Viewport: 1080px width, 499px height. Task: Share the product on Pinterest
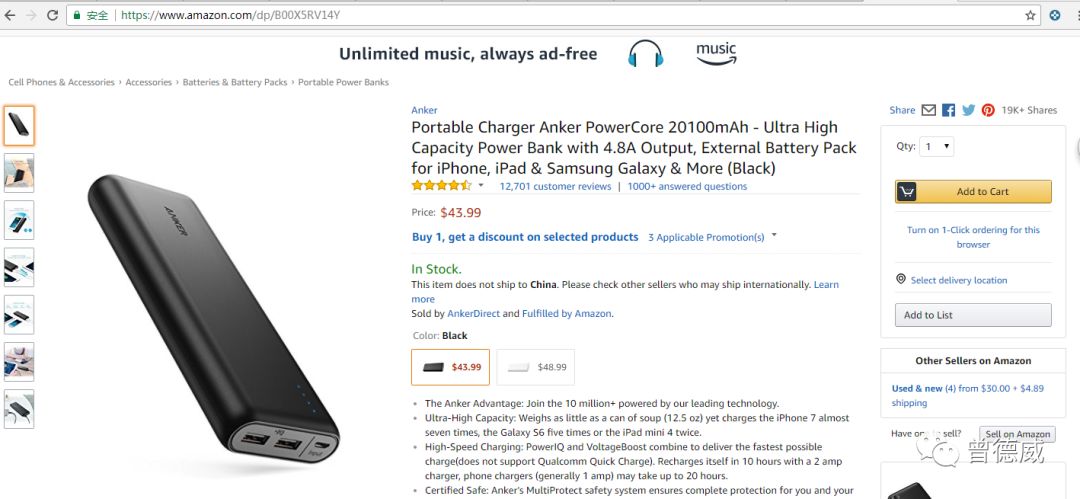click(x=988, y=110)
